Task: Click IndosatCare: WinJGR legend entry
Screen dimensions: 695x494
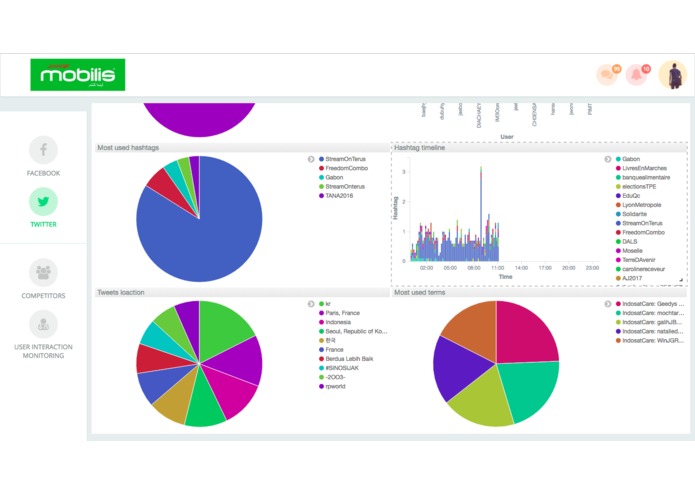Action: click(650, 341)
